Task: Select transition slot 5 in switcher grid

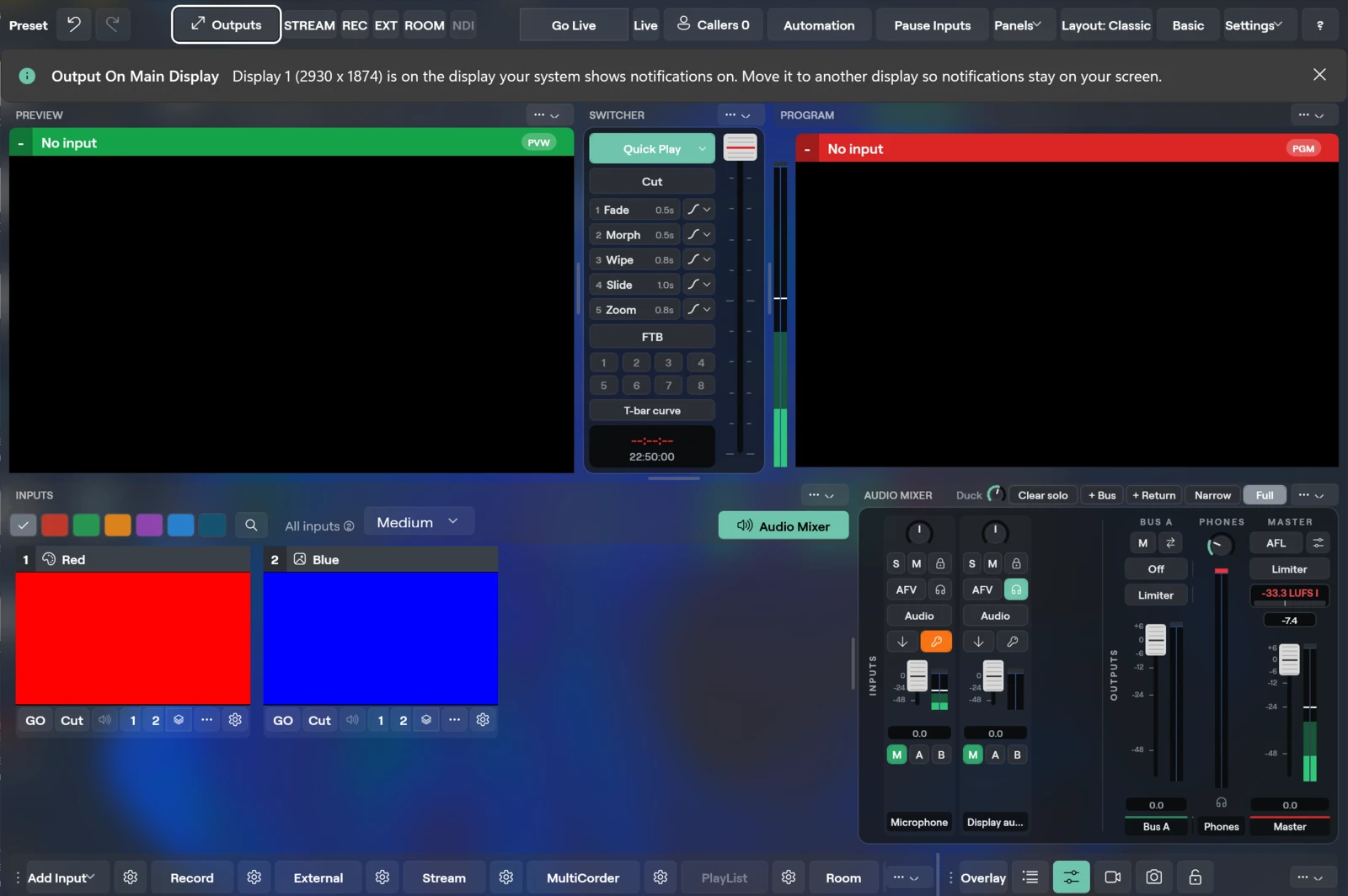Action: (603, 386)
